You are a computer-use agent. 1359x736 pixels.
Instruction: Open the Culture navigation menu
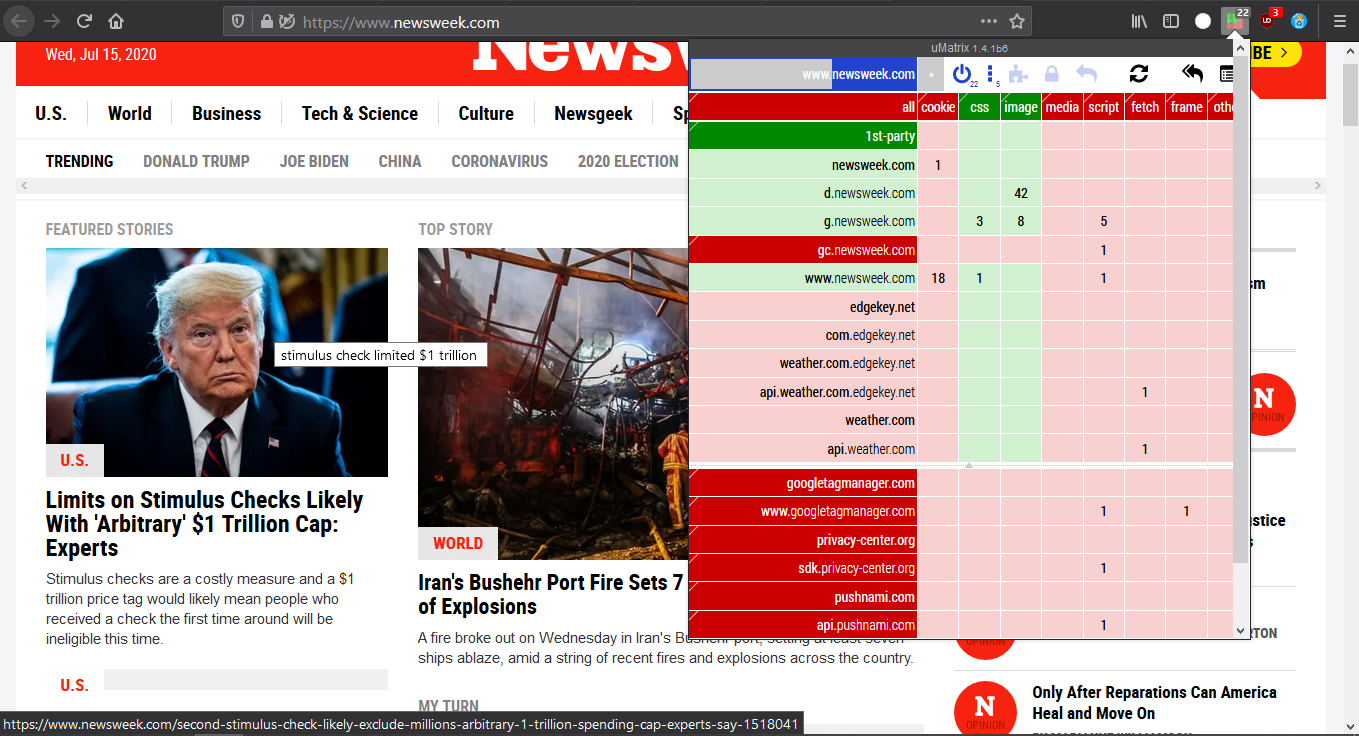coord(486,114)
